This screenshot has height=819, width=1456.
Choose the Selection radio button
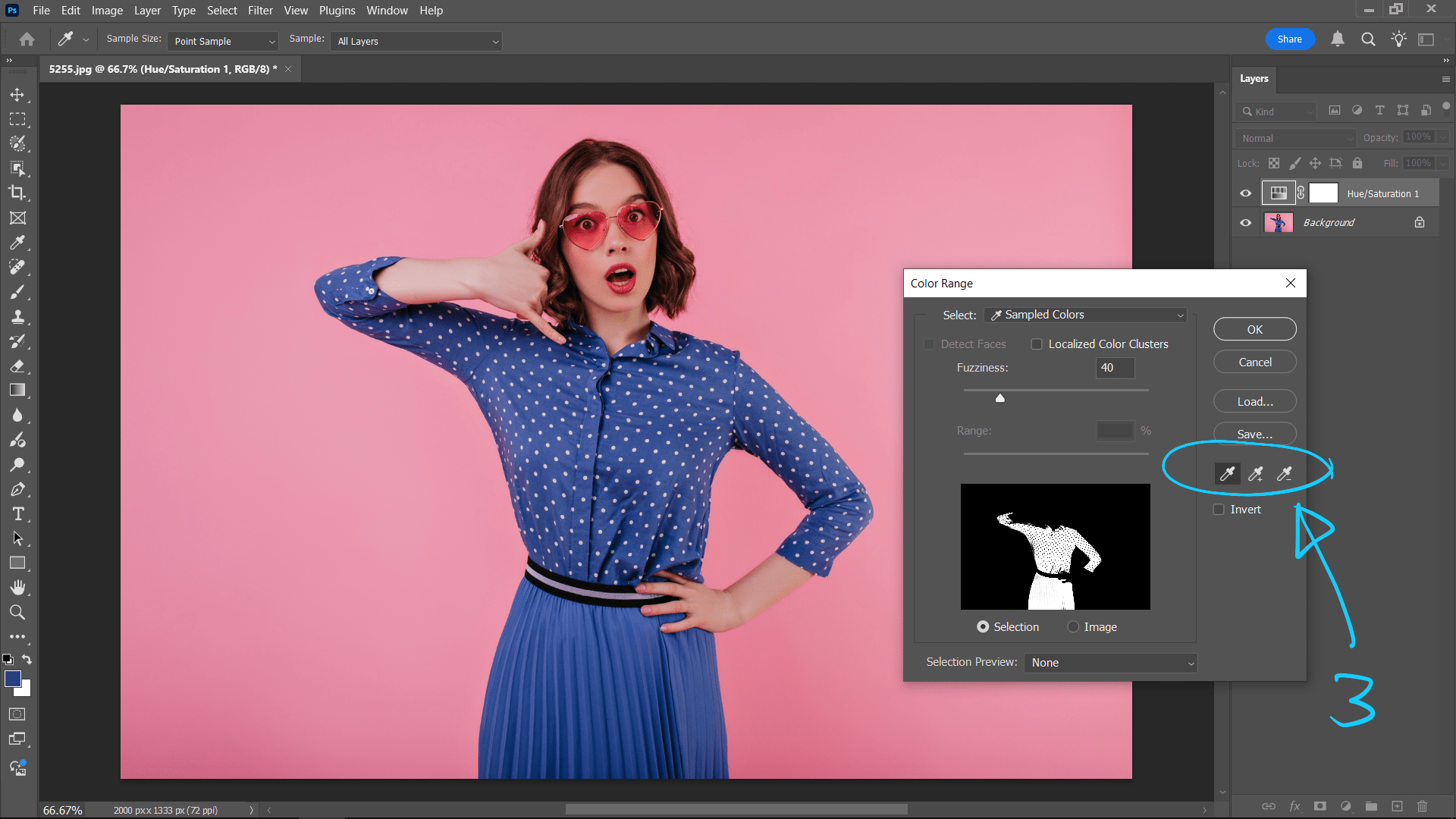click(x=983, y=627)
